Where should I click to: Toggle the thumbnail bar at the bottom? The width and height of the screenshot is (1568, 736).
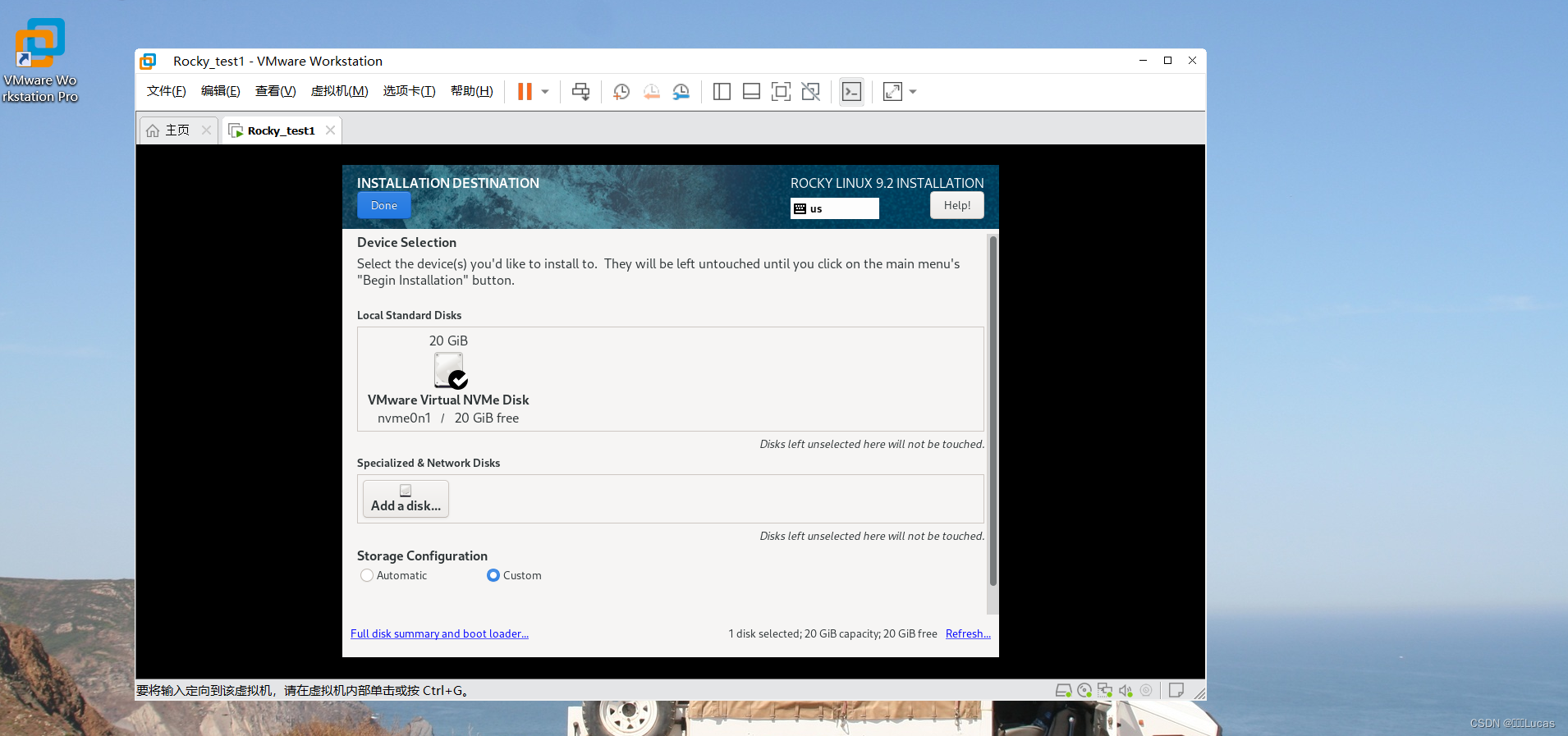751,92
